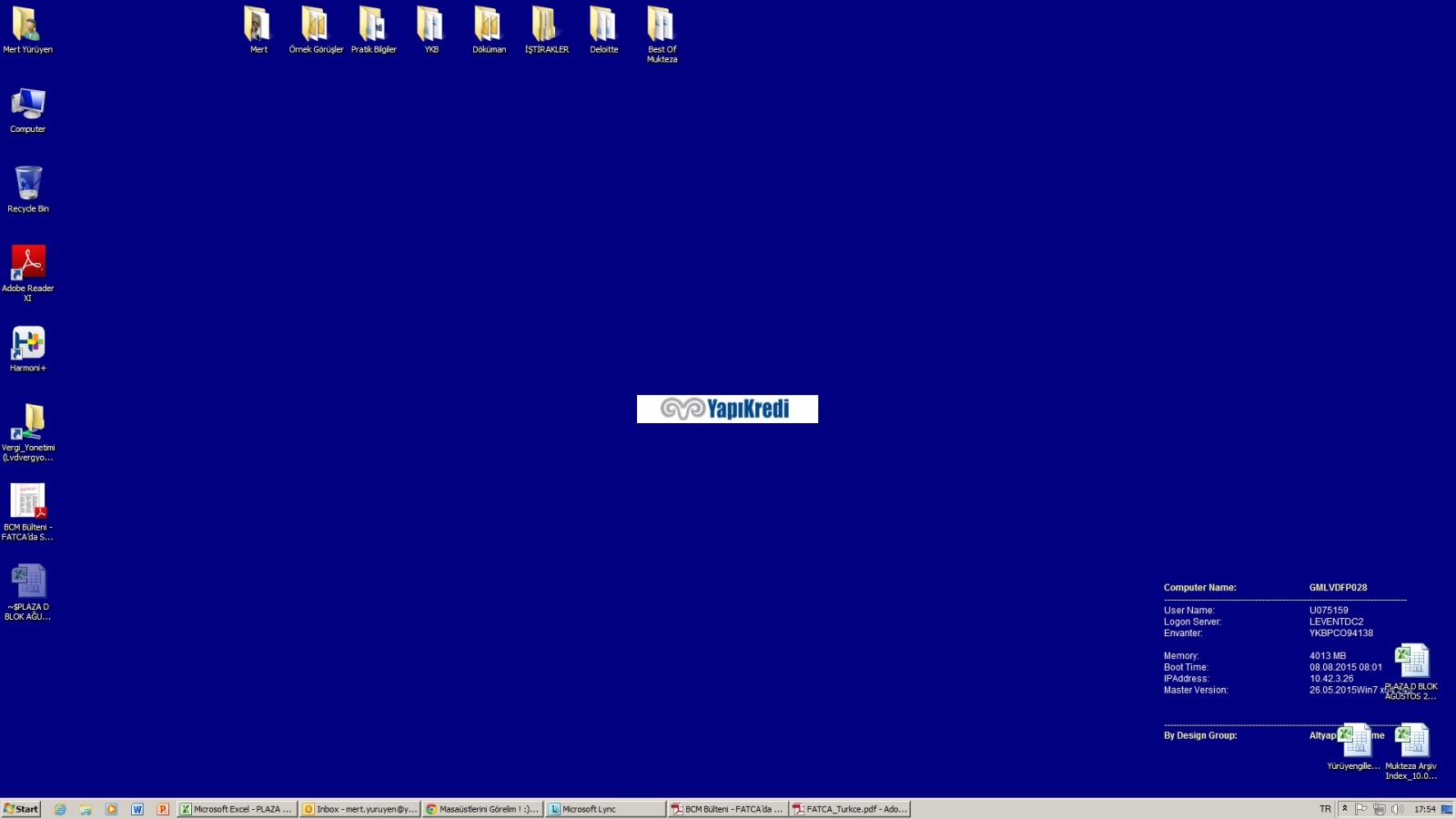Launch Adobe Reader XI shortcut

27,273
